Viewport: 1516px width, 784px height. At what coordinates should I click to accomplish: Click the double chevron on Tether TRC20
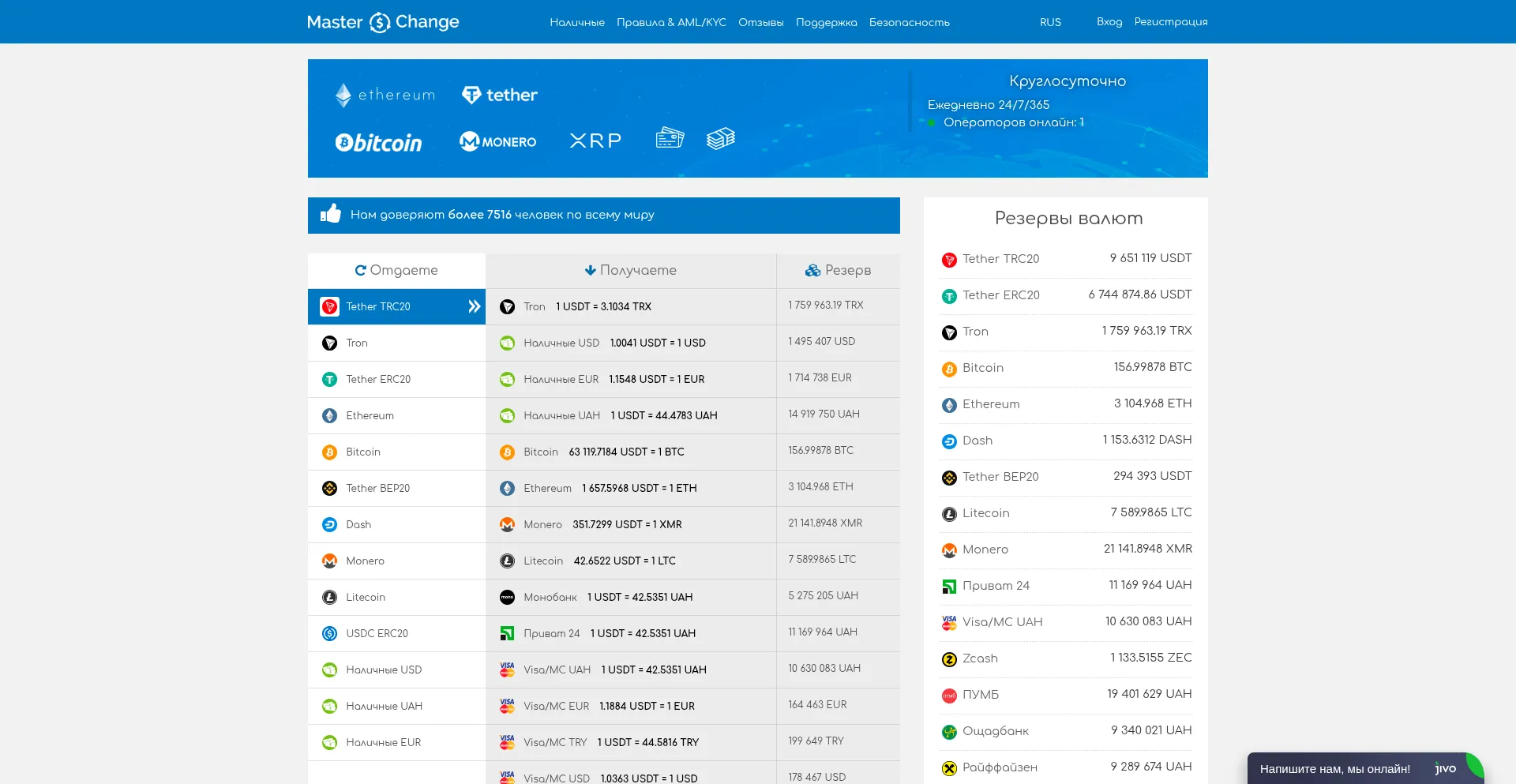(474, 306)
